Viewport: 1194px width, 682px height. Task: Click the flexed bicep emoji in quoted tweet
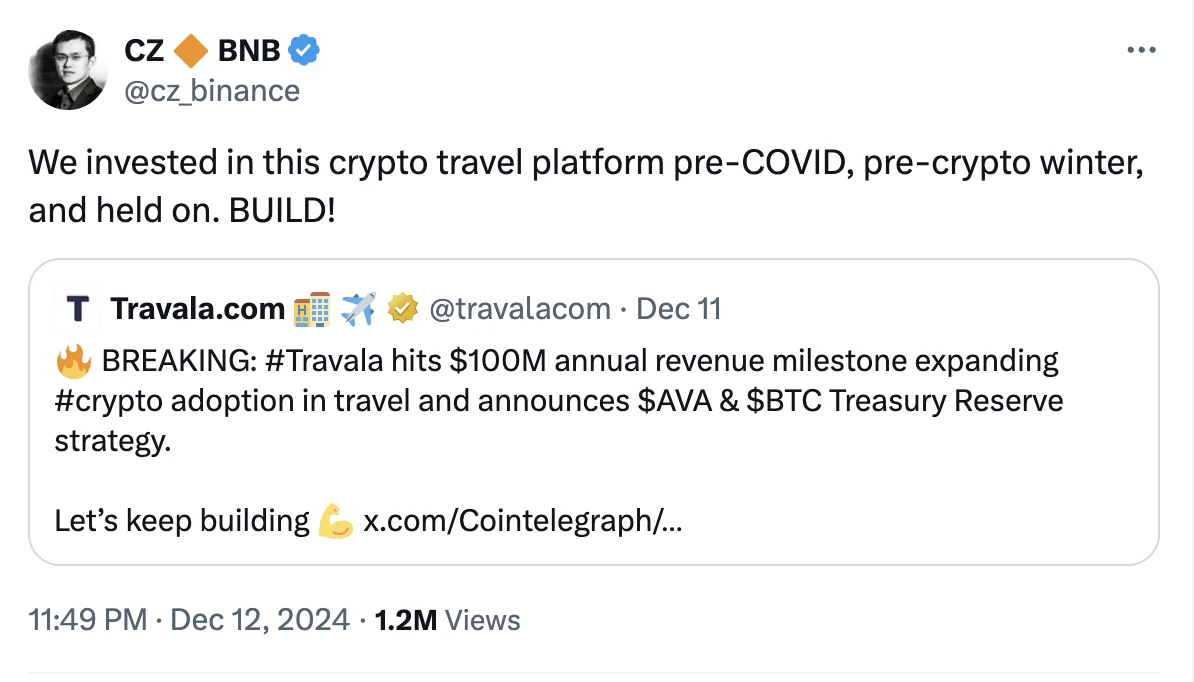click(335, 521)
